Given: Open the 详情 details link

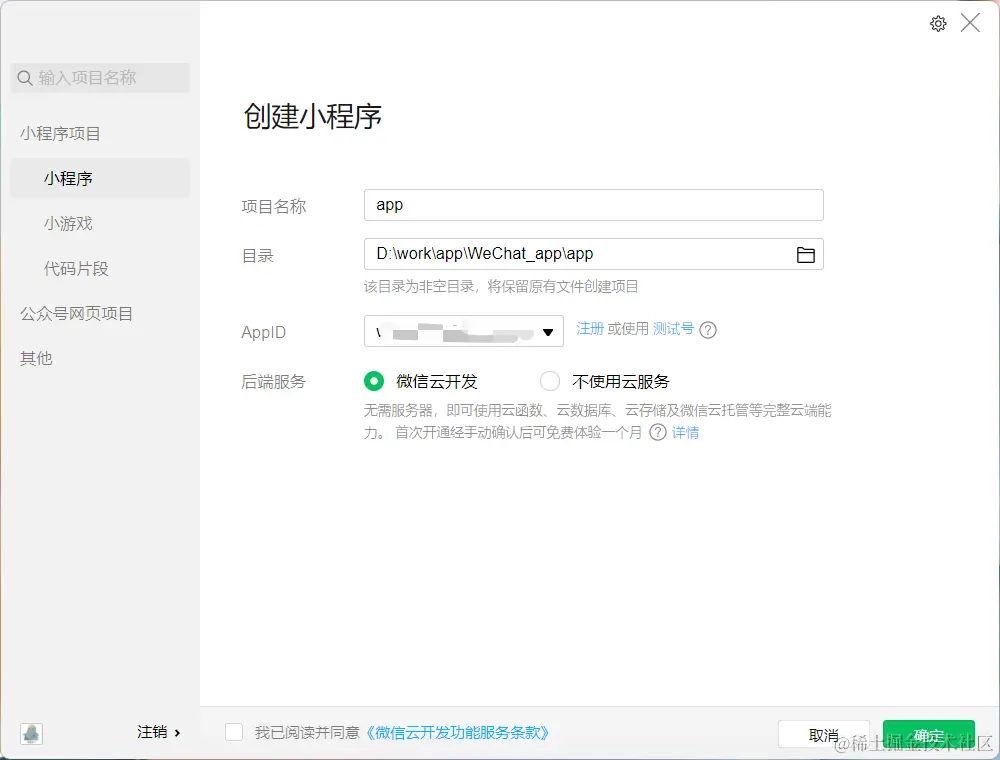Looking at the screenshot, I should coord(686,432).
